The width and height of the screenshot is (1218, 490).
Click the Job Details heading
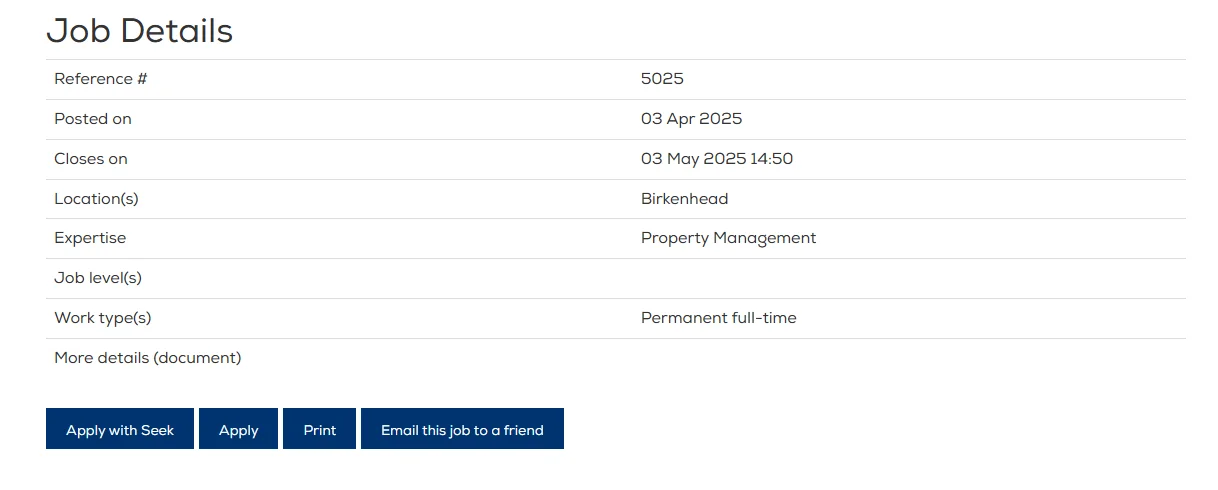[x=140, y=31]
